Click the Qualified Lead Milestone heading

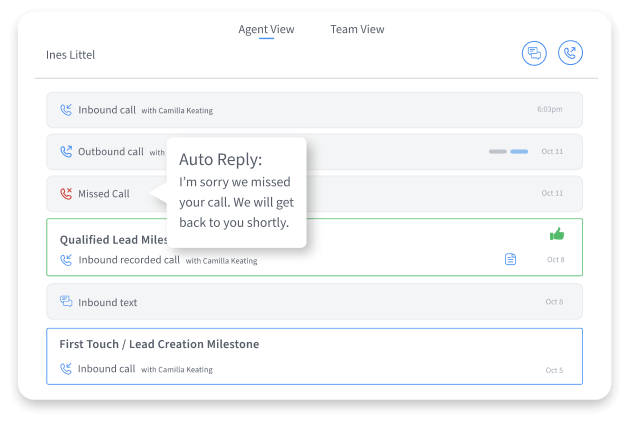click(x=114, y=239)
